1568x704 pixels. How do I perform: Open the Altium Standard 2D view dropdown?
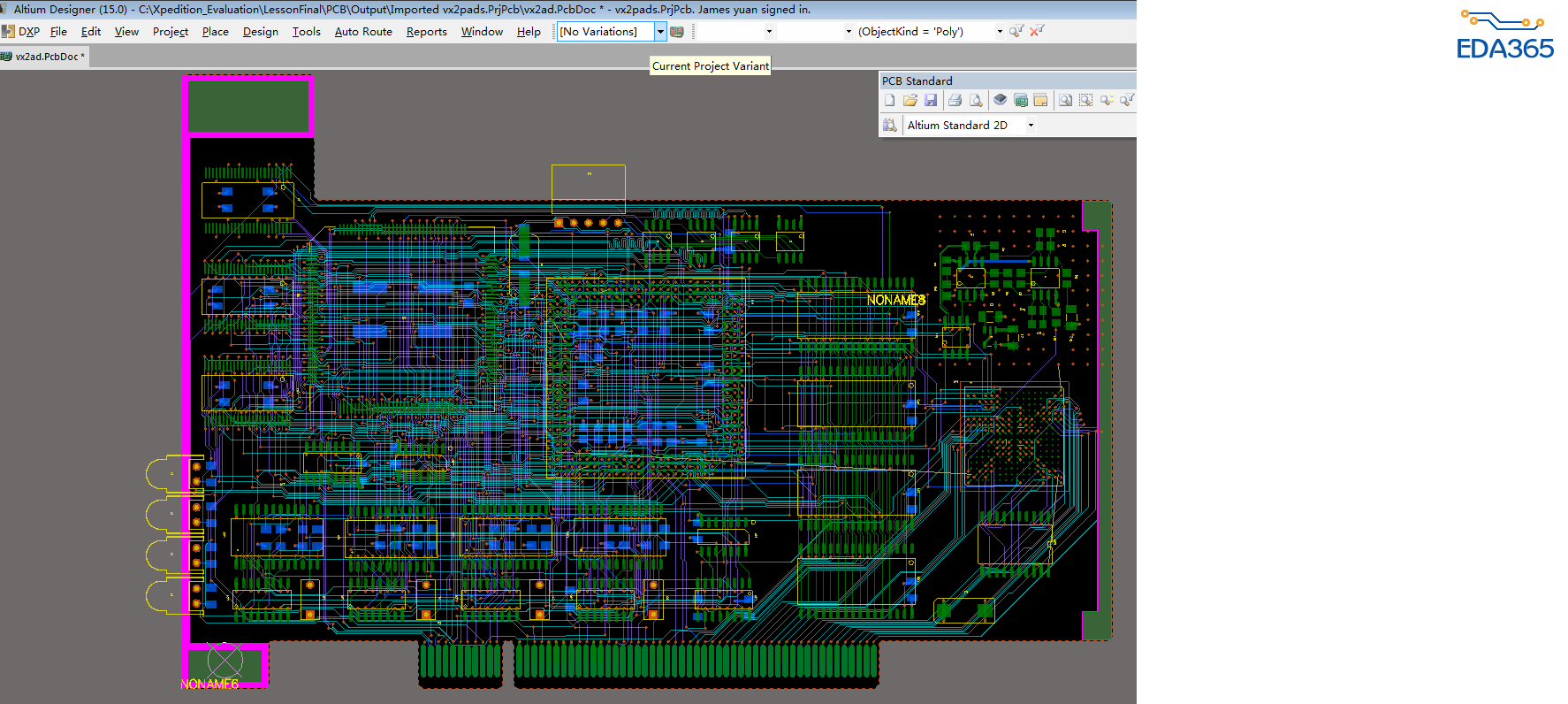tap(1031, 126)
